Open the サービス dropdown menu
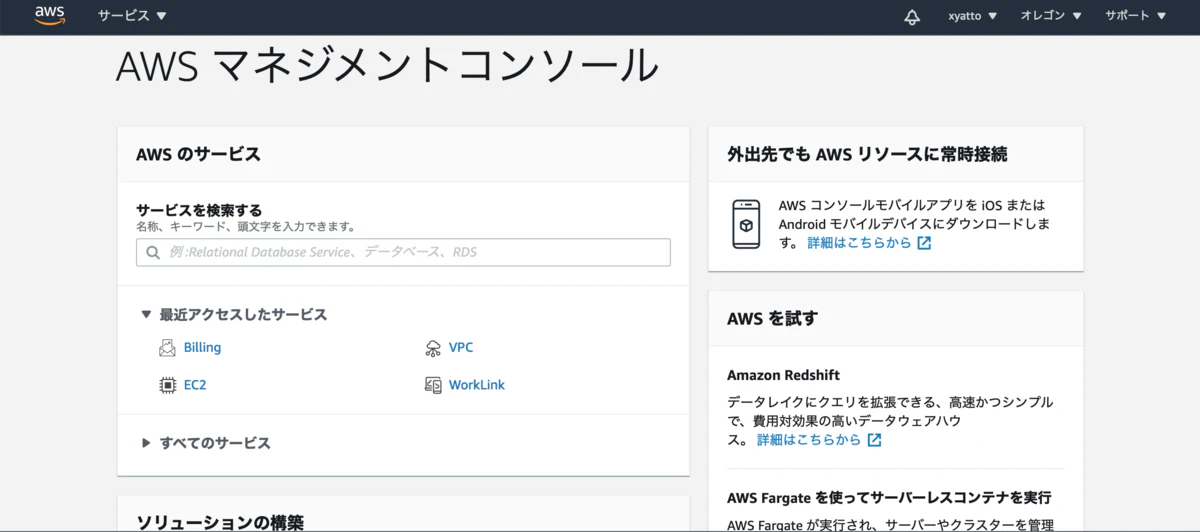 tap(132, 16)
